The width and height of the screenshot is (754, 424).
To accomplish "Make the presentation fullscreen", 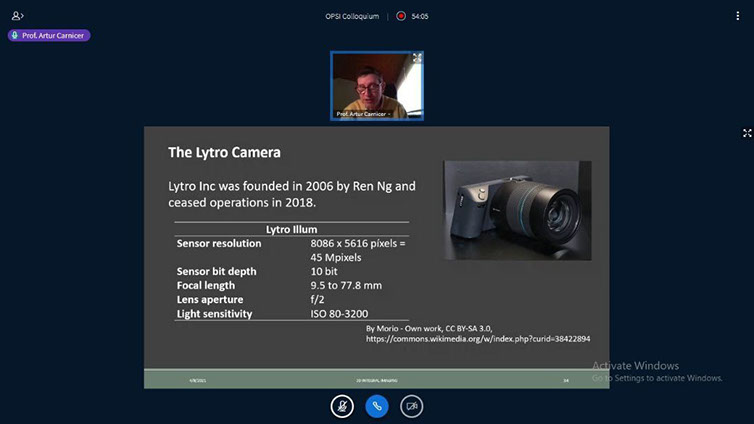I will tap(746, 133).
